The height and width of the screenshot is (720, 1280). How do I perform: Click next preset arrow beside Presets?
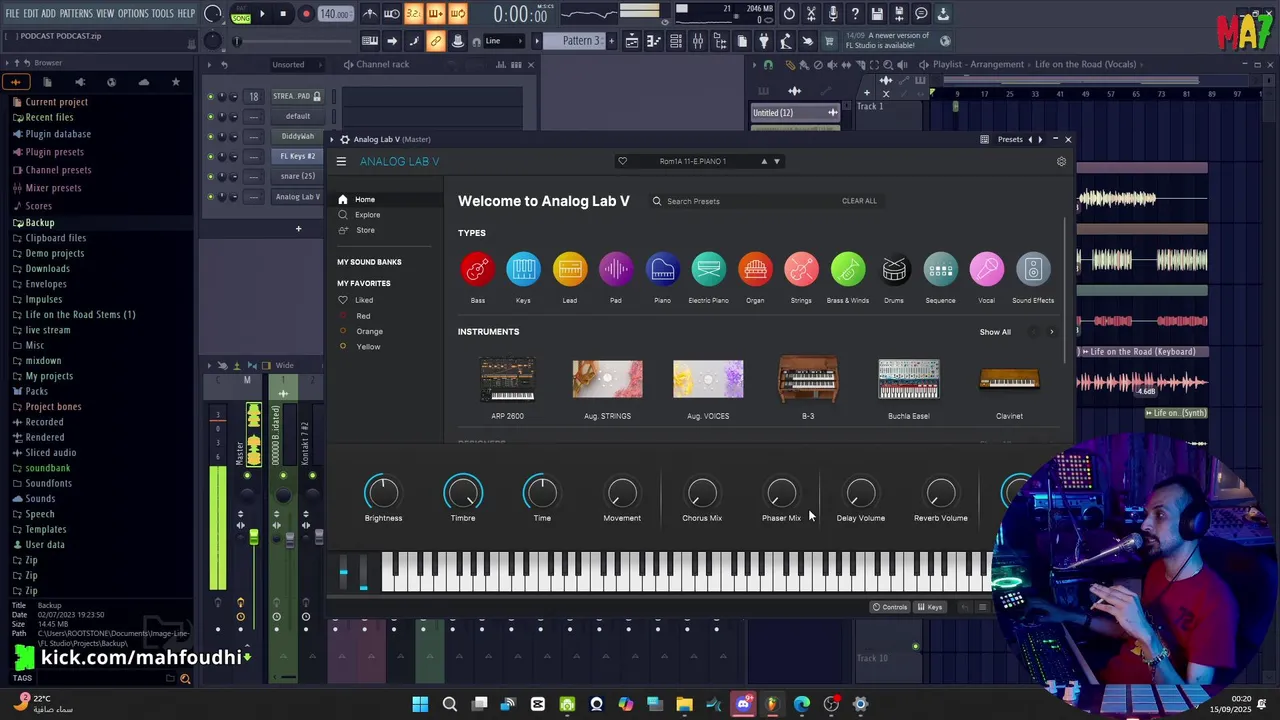point(1040,139)
